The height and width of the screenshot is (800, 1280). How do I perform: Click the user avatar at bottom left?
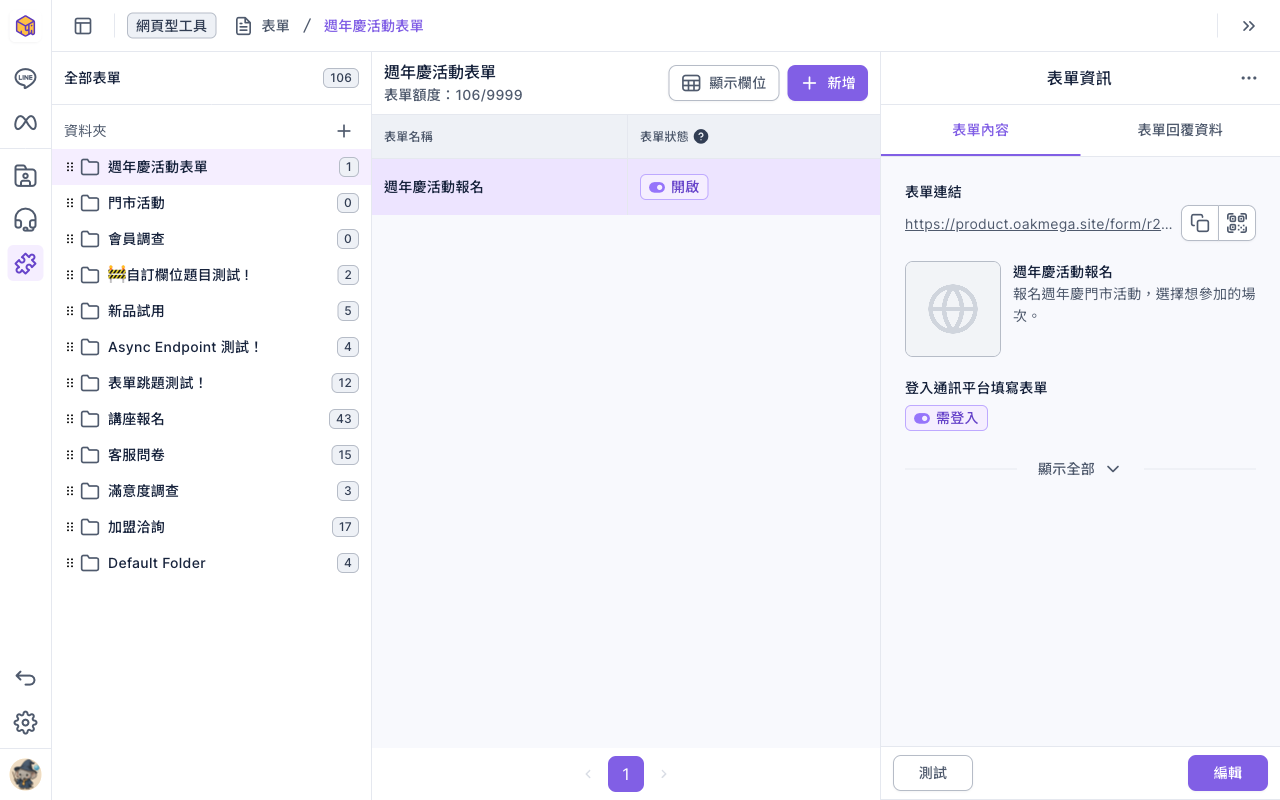pyautogui.click(x=25, y=774)
